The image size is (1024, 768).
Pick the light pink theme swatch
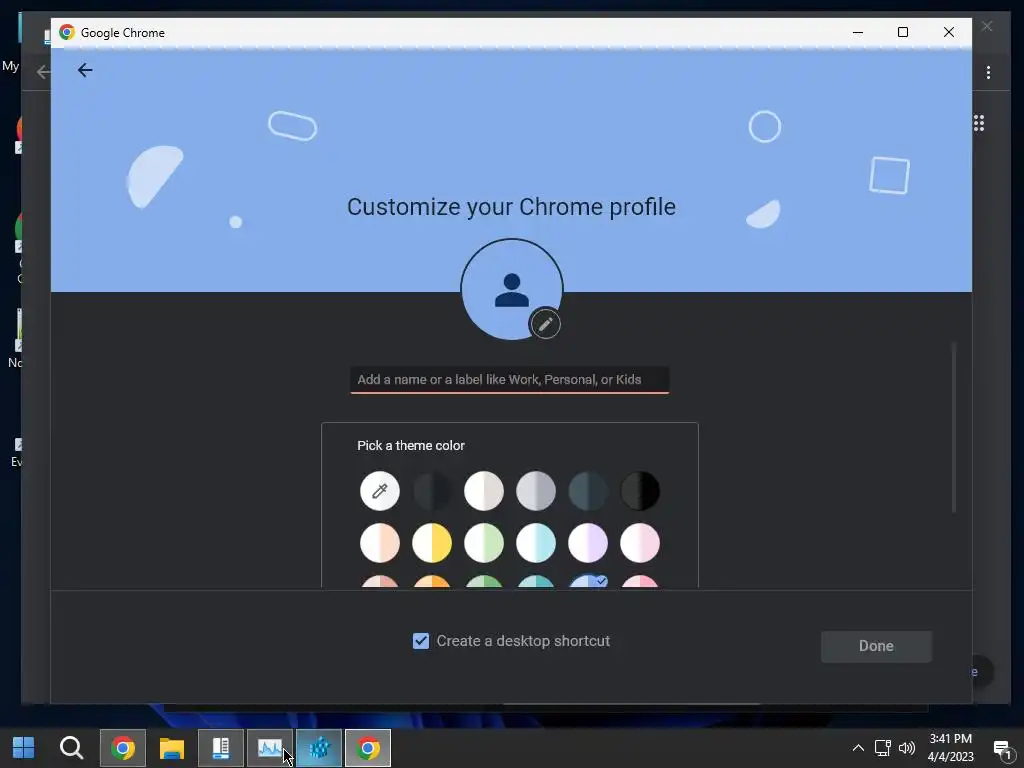[640, 543]
